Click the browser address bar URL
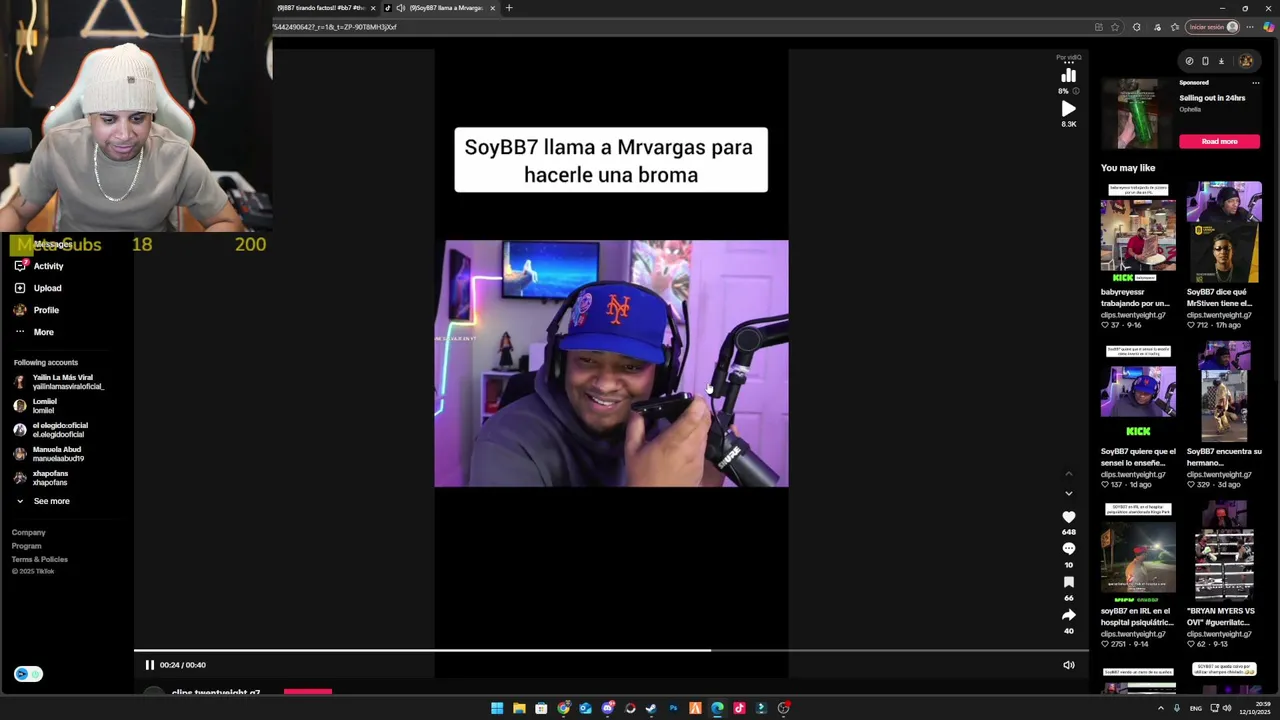This screenshot has height=720, width=1280. tap(335, 27)
